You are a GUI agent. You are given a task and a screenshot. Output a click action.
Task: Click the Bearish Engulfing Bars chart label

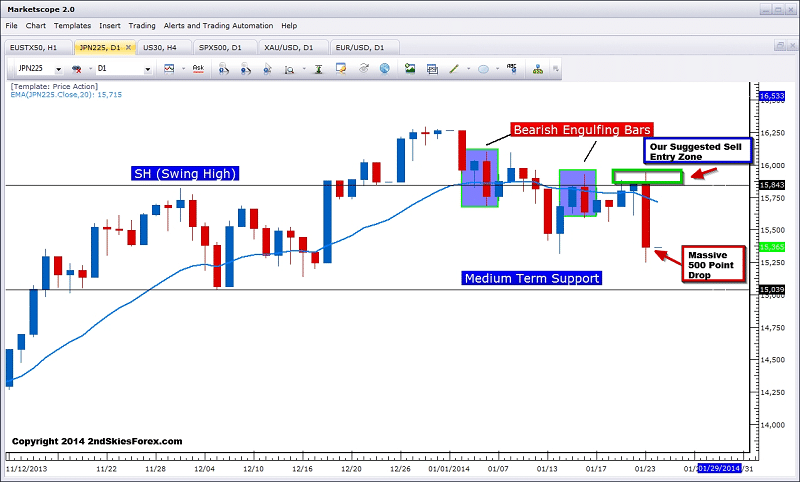pos(582,130)
